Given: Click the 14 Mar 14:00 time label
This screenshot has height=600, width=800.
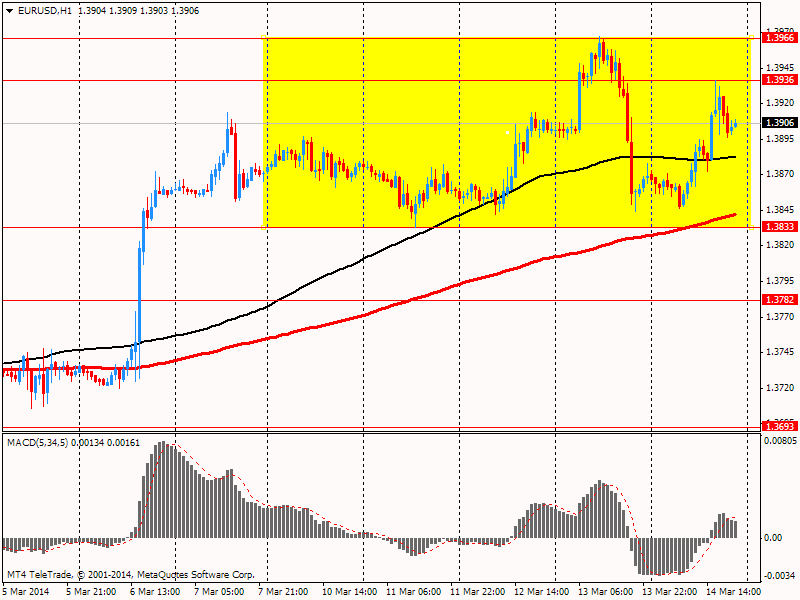Looking at the screenshot, I should (x=734, y=591).
